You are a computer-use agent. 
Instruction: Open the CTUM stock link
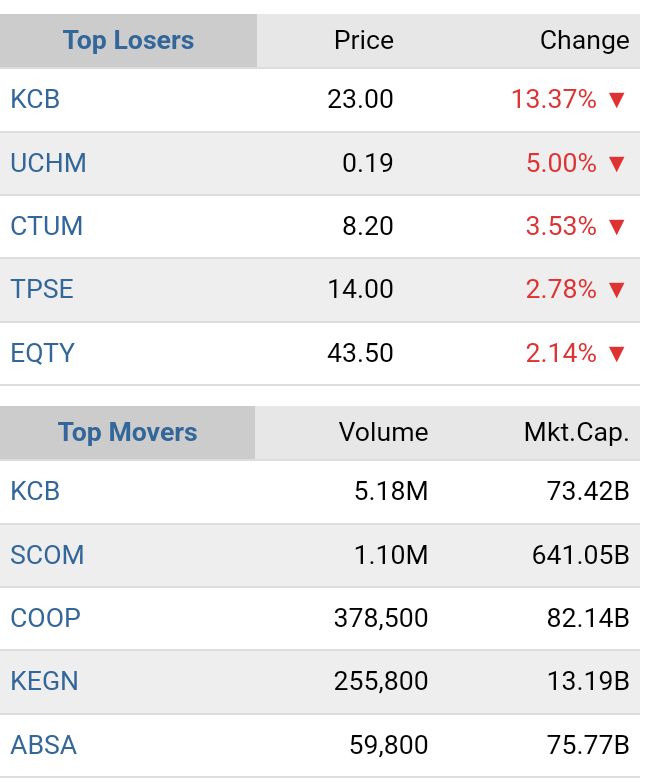(46, 226)
